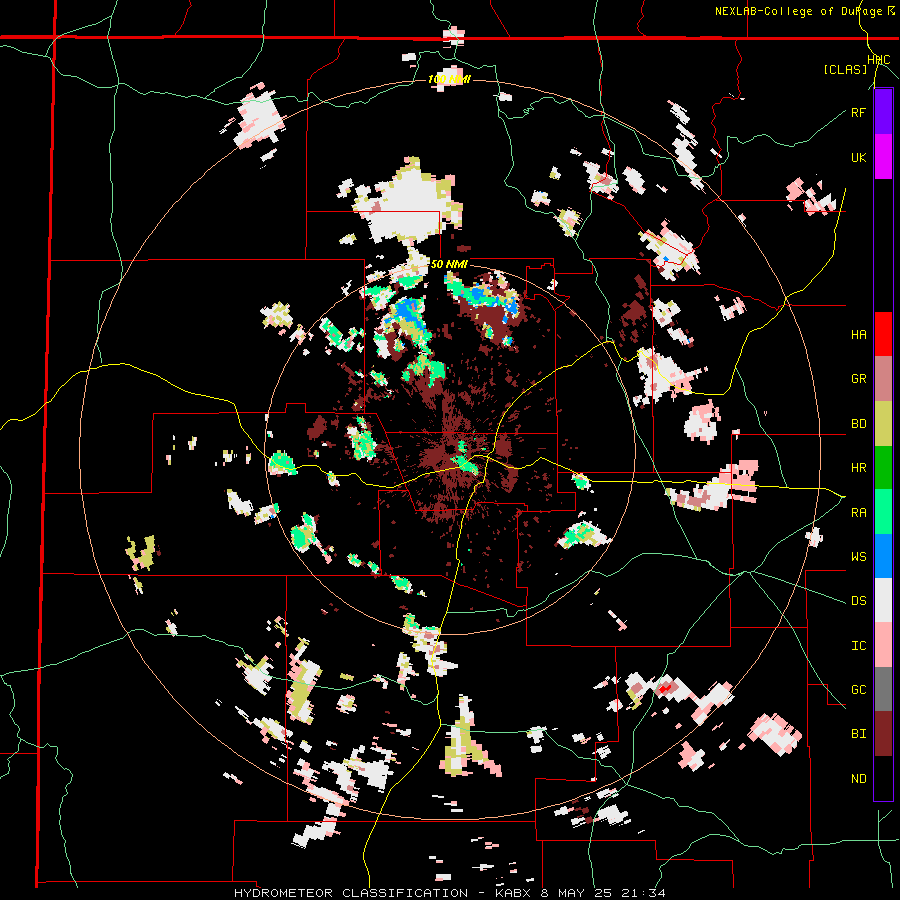
Task: Select the 'GR' graupel legend label
Action: click(x=858, y=379)
